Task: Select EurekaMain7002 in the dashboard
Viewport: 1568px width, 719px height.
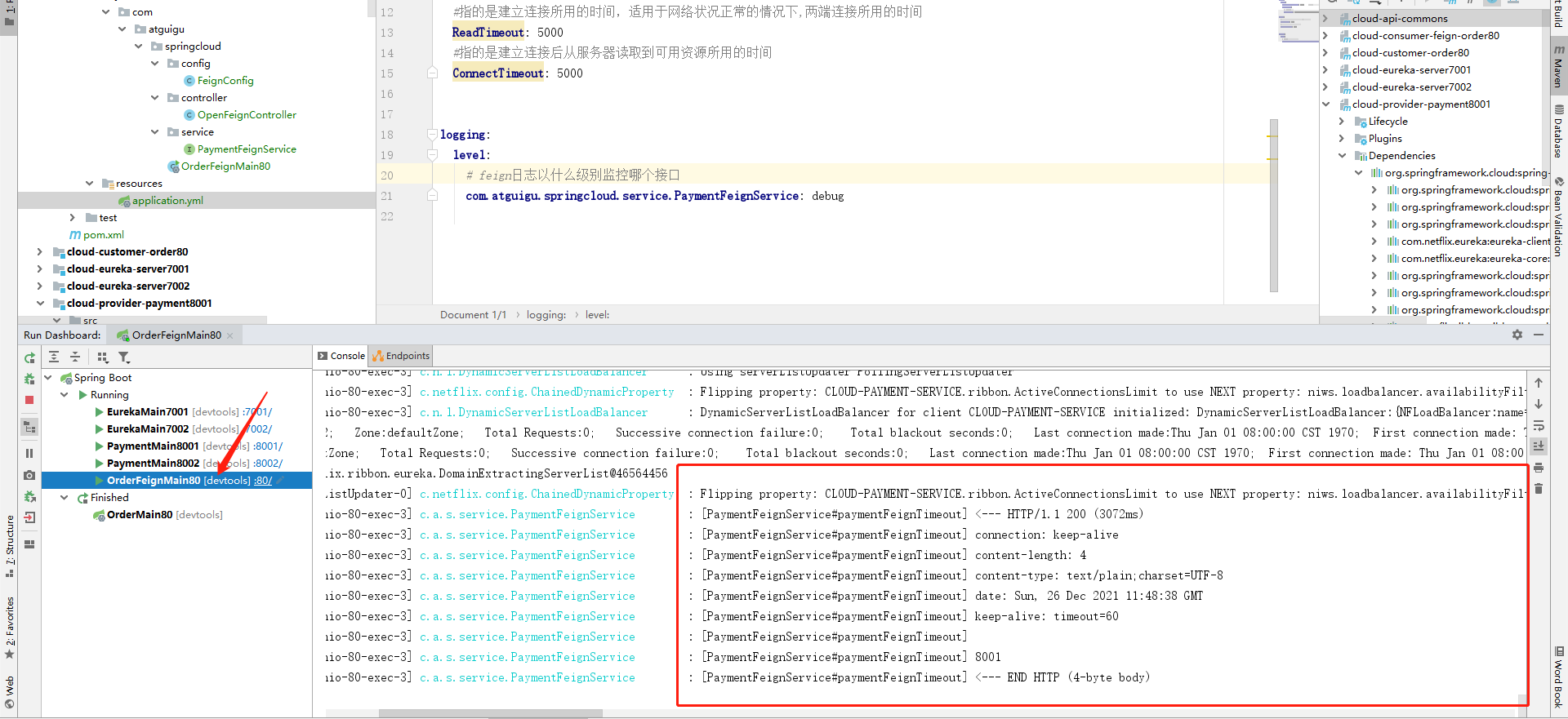Action: (x=148, y=429)
